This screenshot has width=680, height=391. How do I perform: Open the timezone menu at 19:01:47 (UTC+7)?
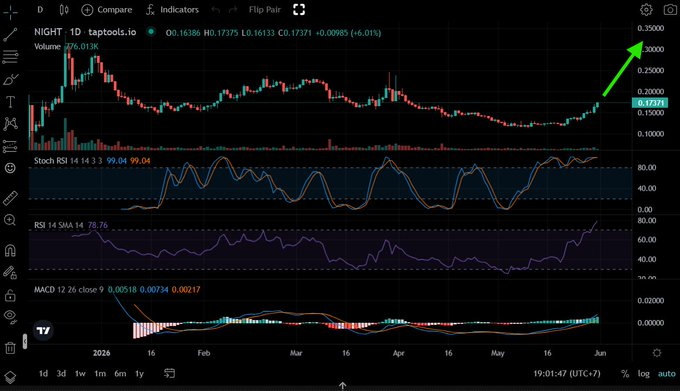[x=567, y=373]
